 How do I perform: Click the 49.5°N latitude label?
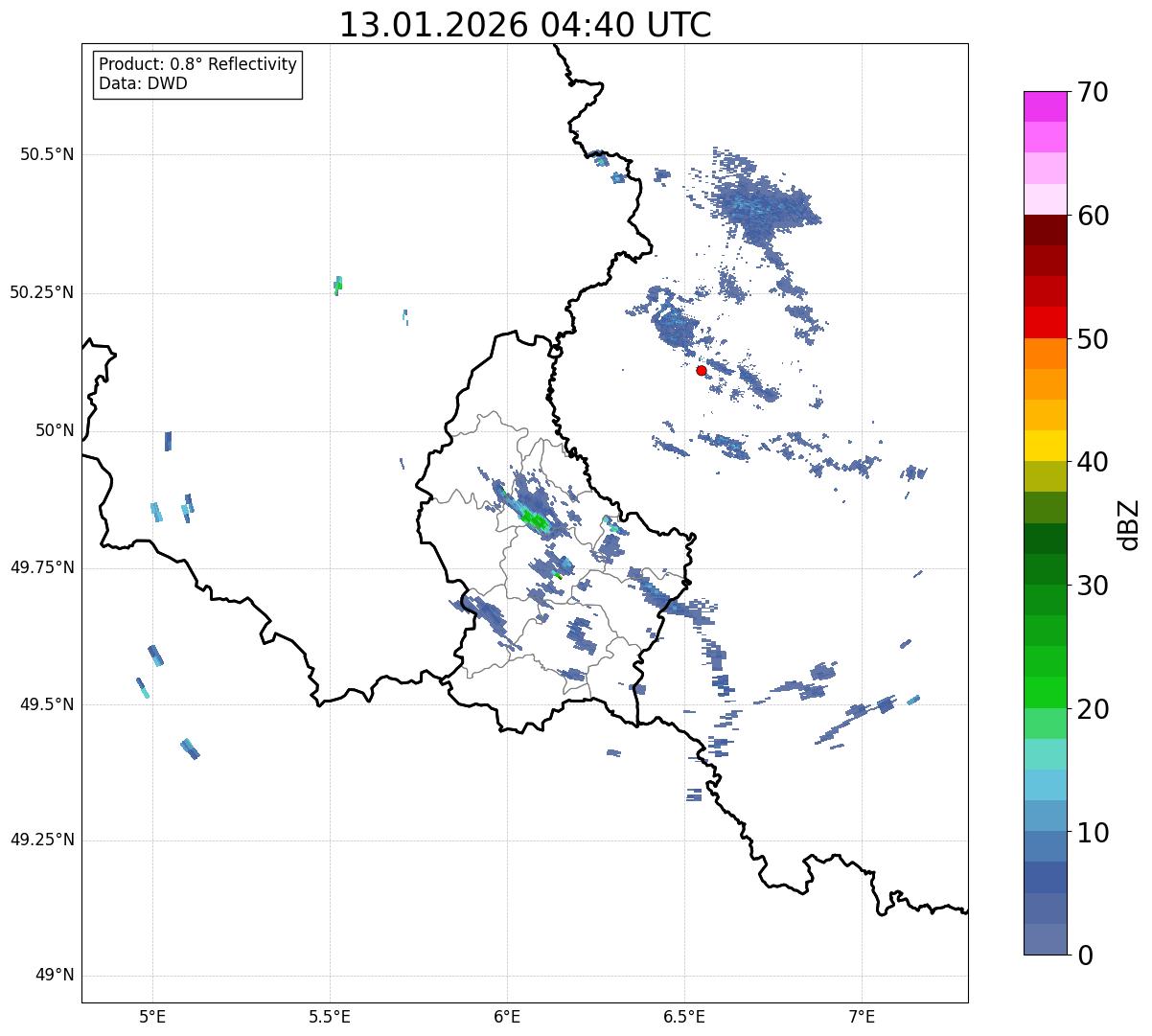[x=47, y=704]
